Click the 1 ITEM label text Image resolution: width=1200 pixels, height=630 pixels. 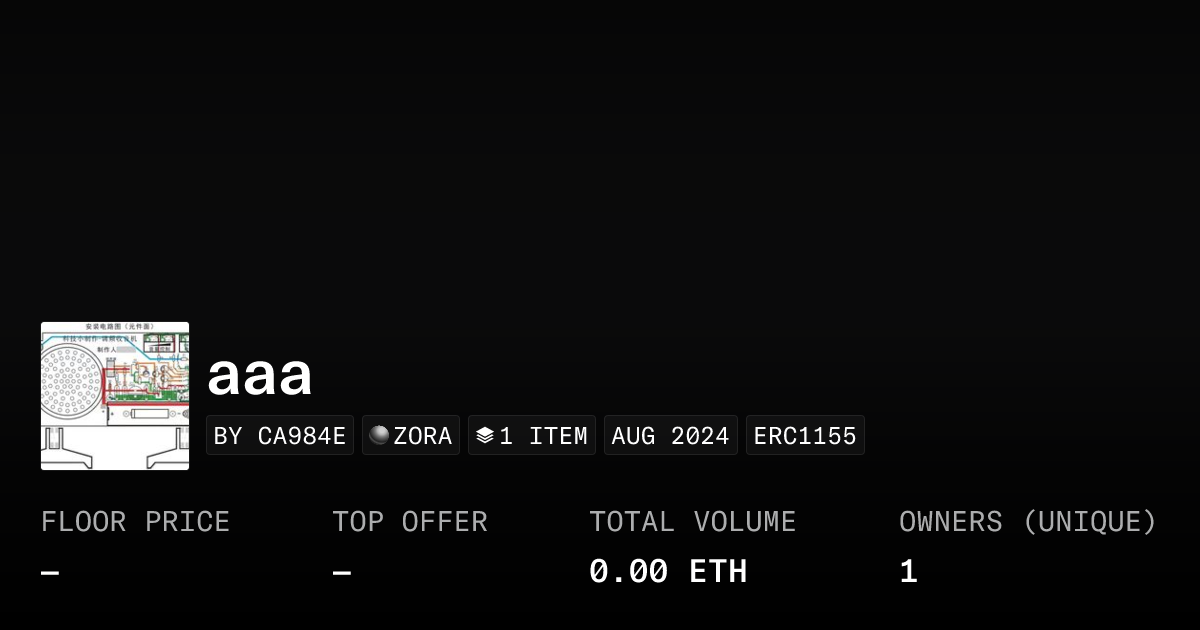(x=543, y=435)
